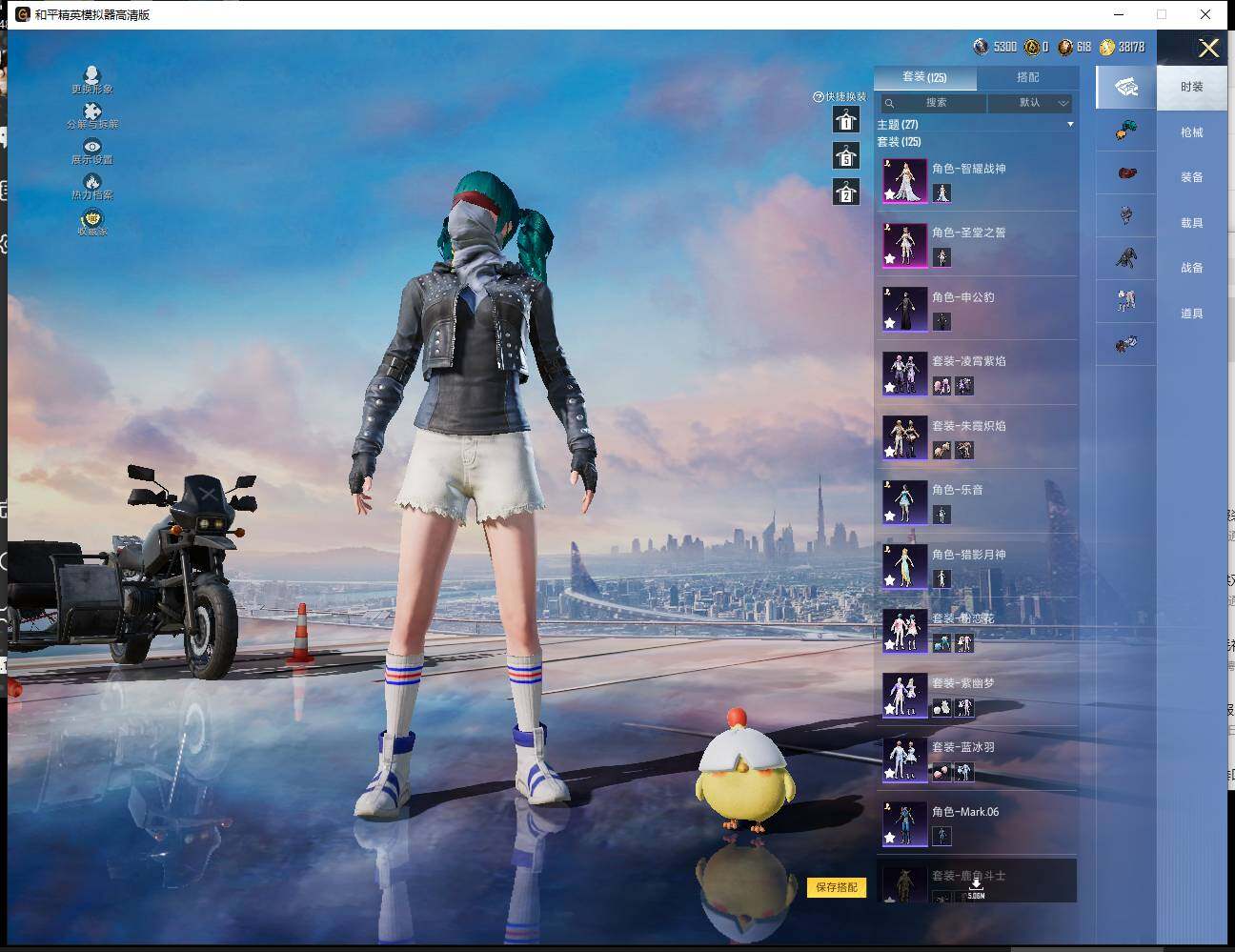Close the wardrobe with the X button

click(1208, 49)
